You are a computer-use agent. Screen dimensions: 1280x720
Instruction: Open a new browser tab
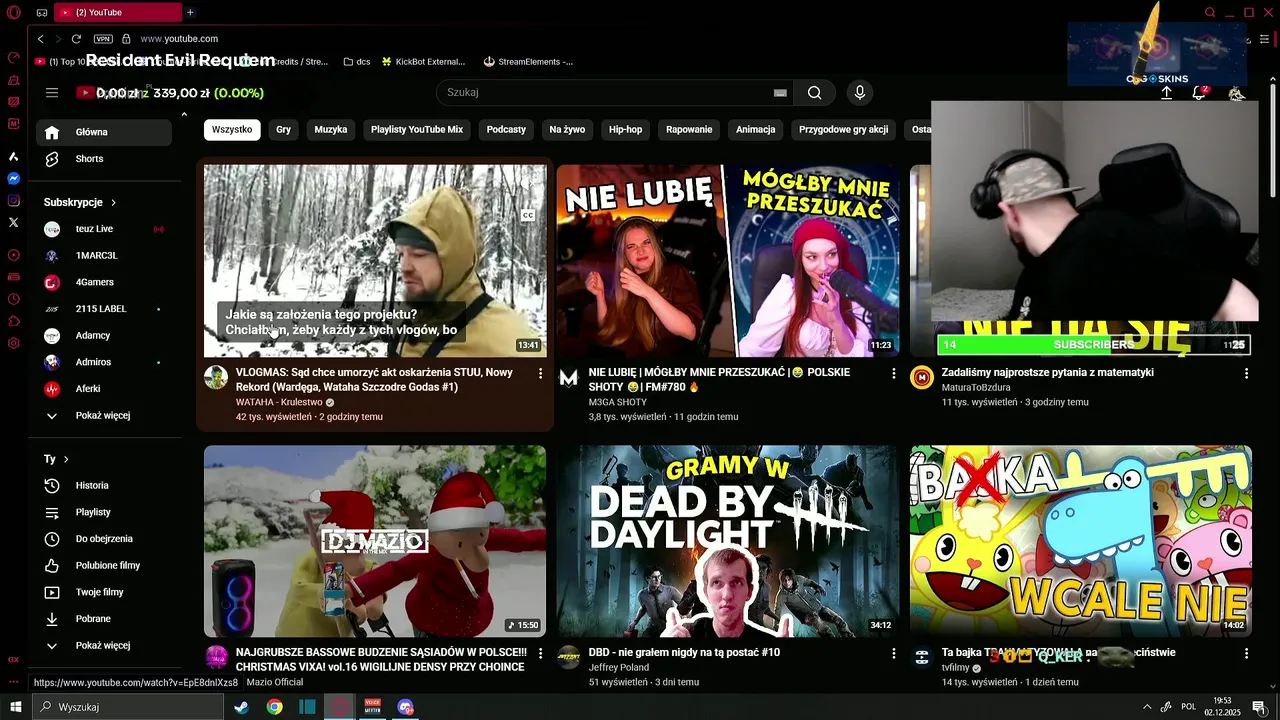coord(190,12)
